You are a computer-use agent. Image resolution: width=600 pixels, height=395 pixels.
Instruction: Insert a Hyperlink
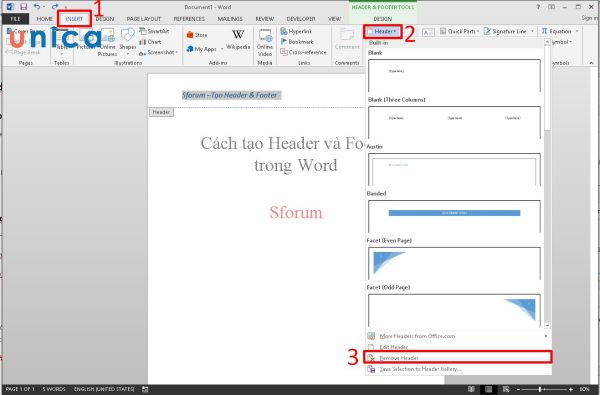(297, 31)
